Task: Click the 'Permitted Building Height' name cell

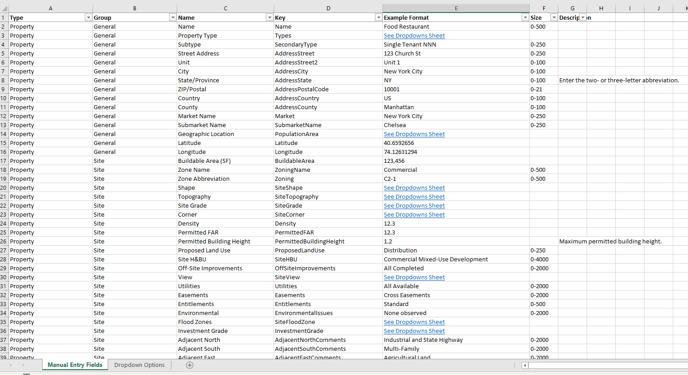Action: click(x=225, y=241)
